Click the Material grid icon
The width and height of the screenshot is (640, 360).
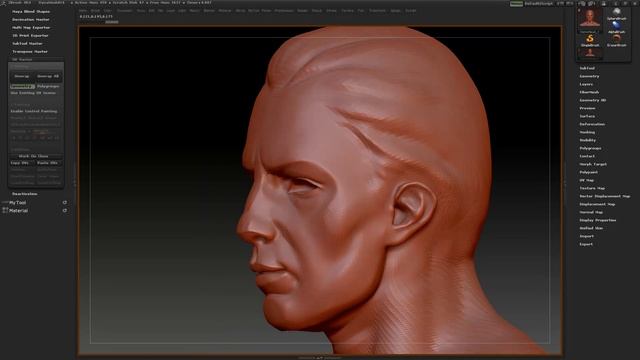(5, 210)
